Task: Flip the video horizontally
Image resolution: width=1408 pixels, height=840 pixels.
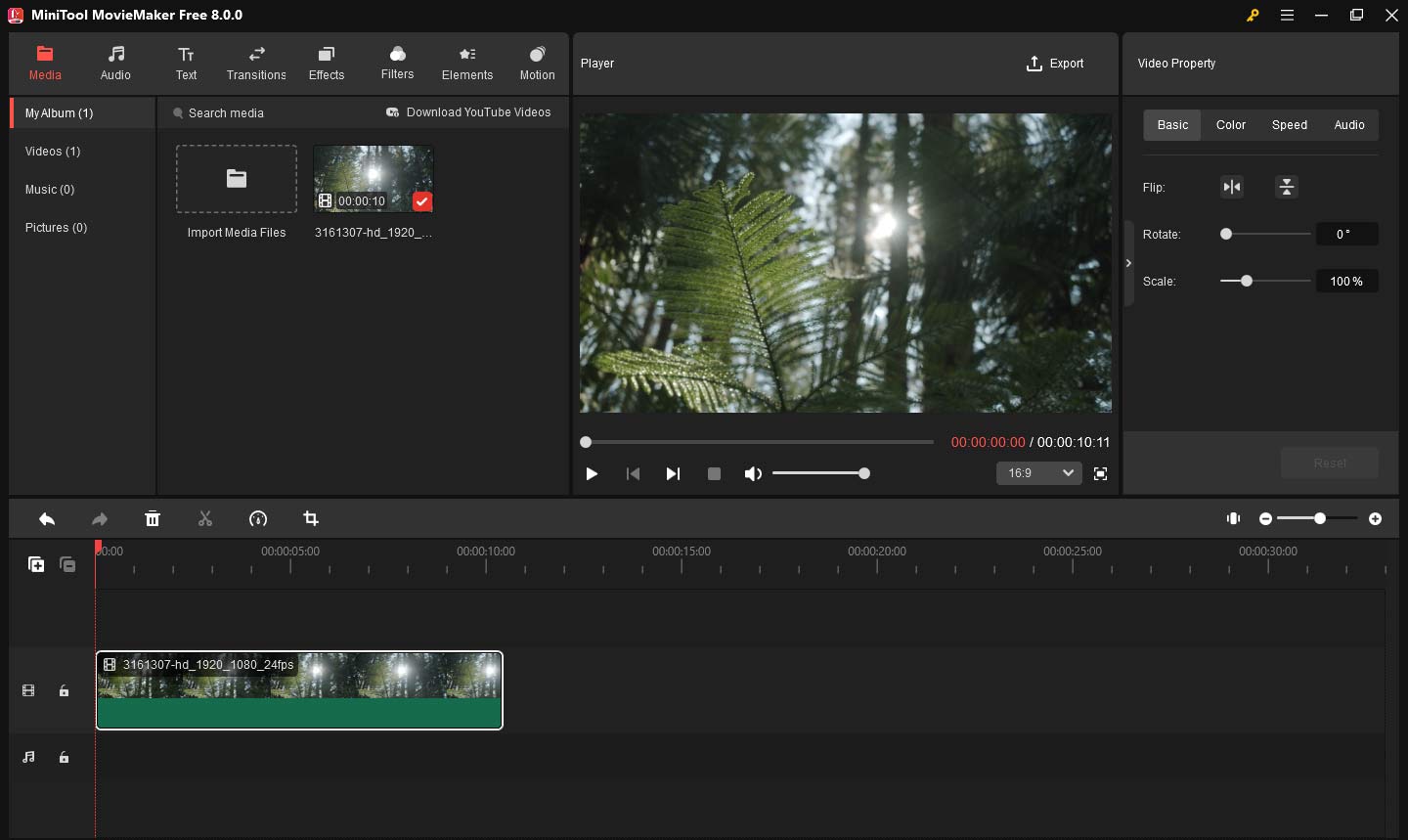Action: (1232, 187)
